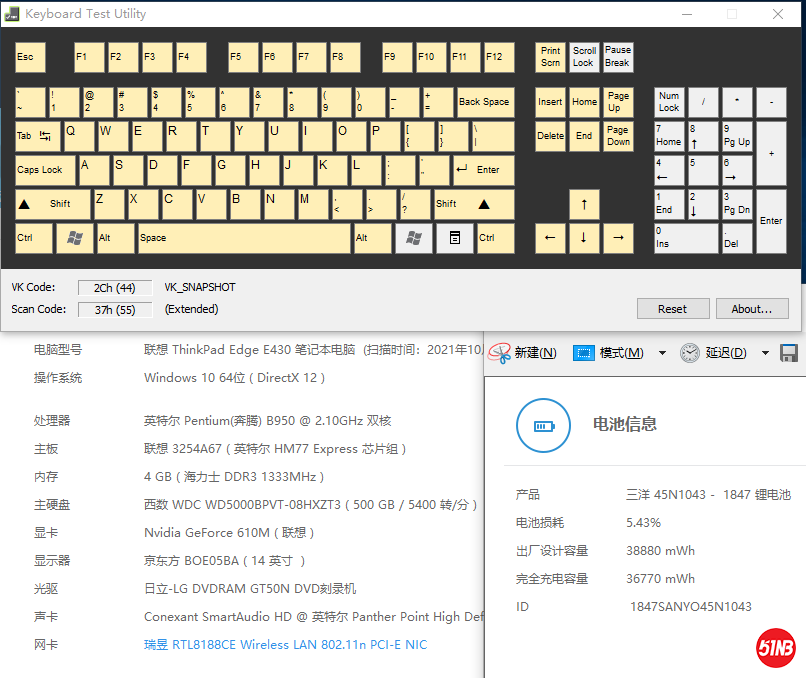The image size is (806, 678).
Task: Toggle the Caps Lock key
Action: [45, 170]
